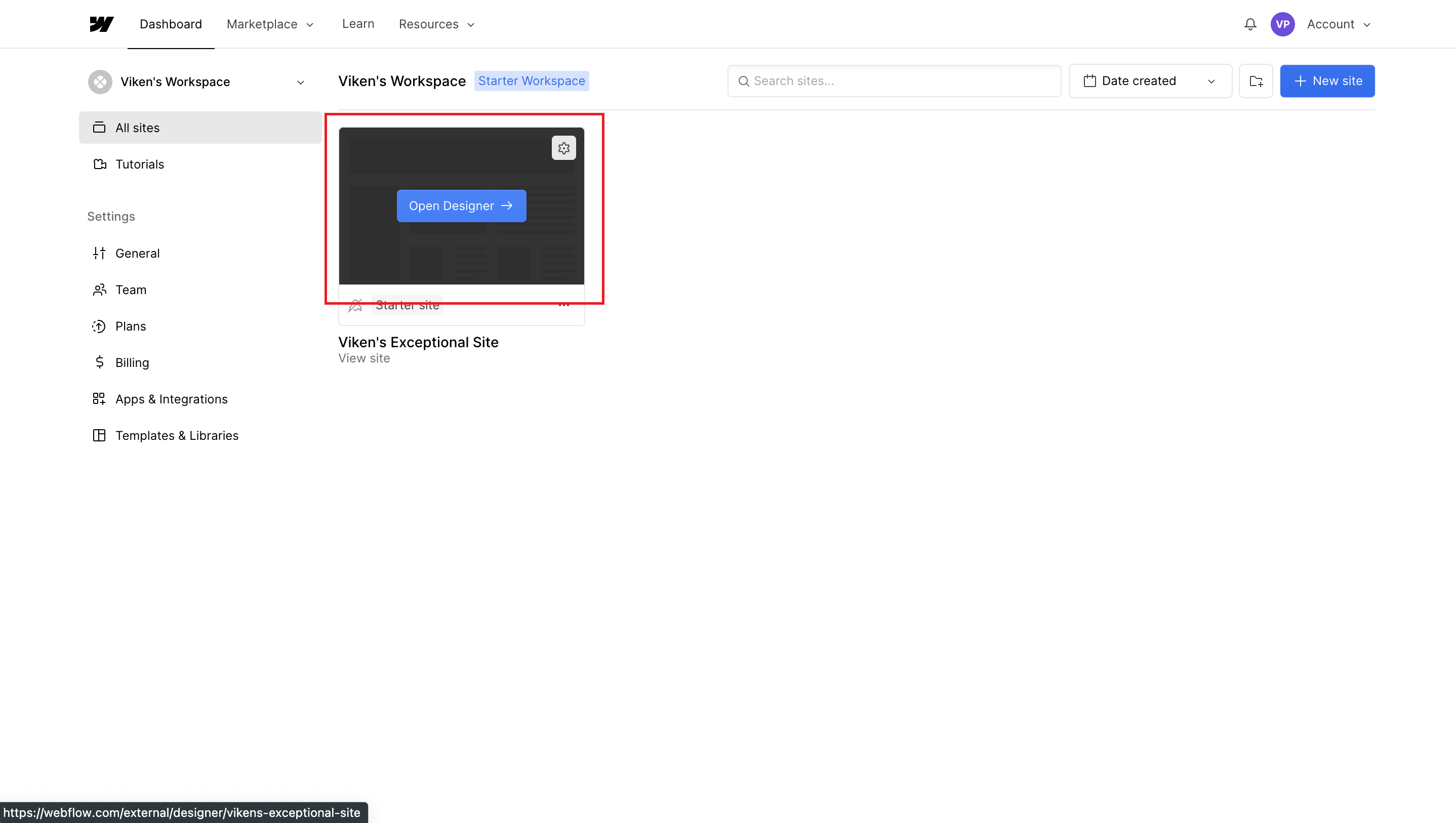The height and width of the screenshot is (823, 1456).
Task: Click the Open Designer button
Action: pyautogui.click(x=461, y=205)
